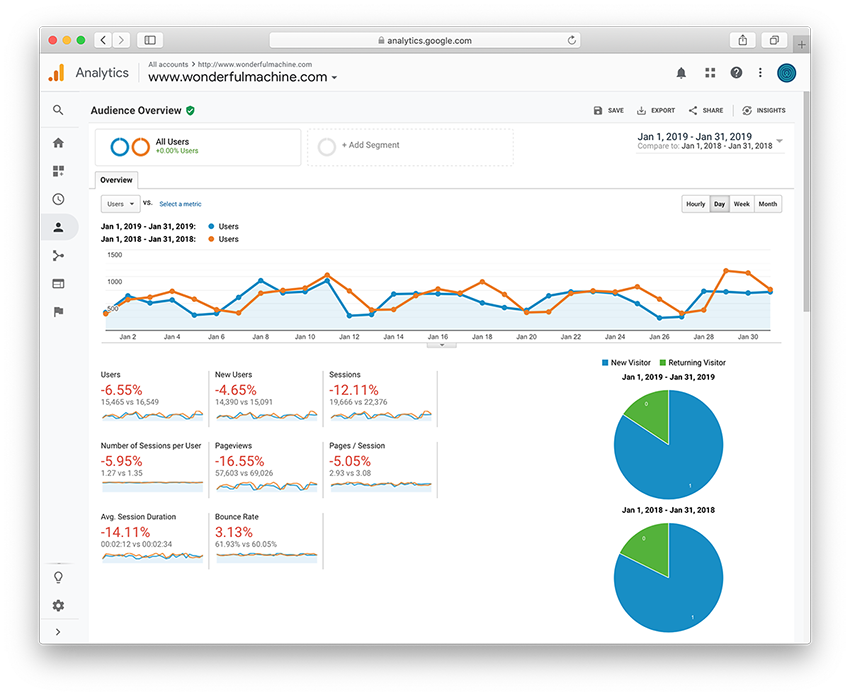Open Conversions flag icon
850x696 pixels.
[x=58, y=312]
